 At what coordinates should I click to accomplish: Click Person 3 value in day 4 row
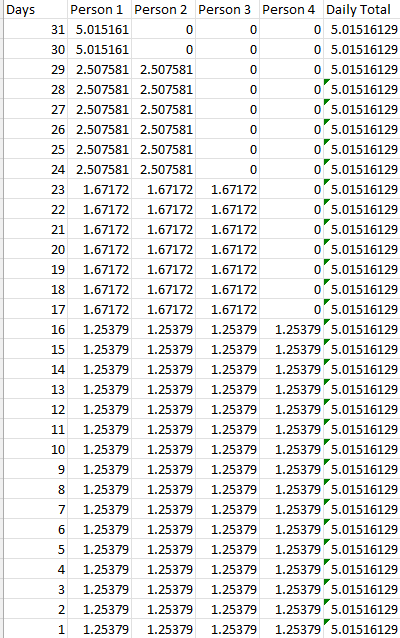[x=227, y=569]
